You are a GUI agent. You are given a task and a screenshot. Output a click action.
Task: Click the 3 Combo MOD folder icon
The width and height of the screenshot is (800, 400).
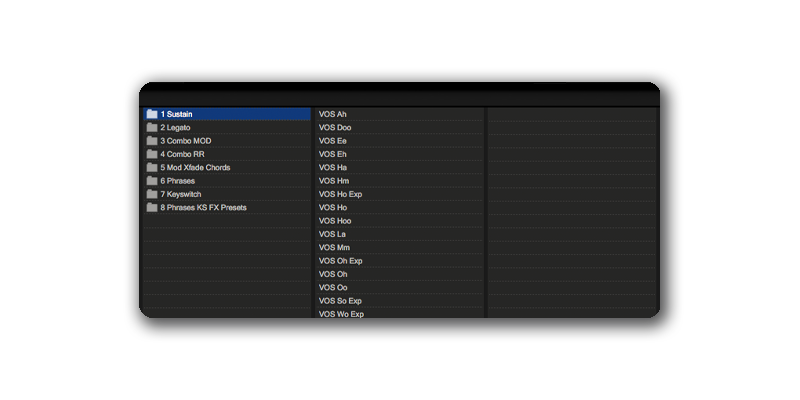click(152, 141)
